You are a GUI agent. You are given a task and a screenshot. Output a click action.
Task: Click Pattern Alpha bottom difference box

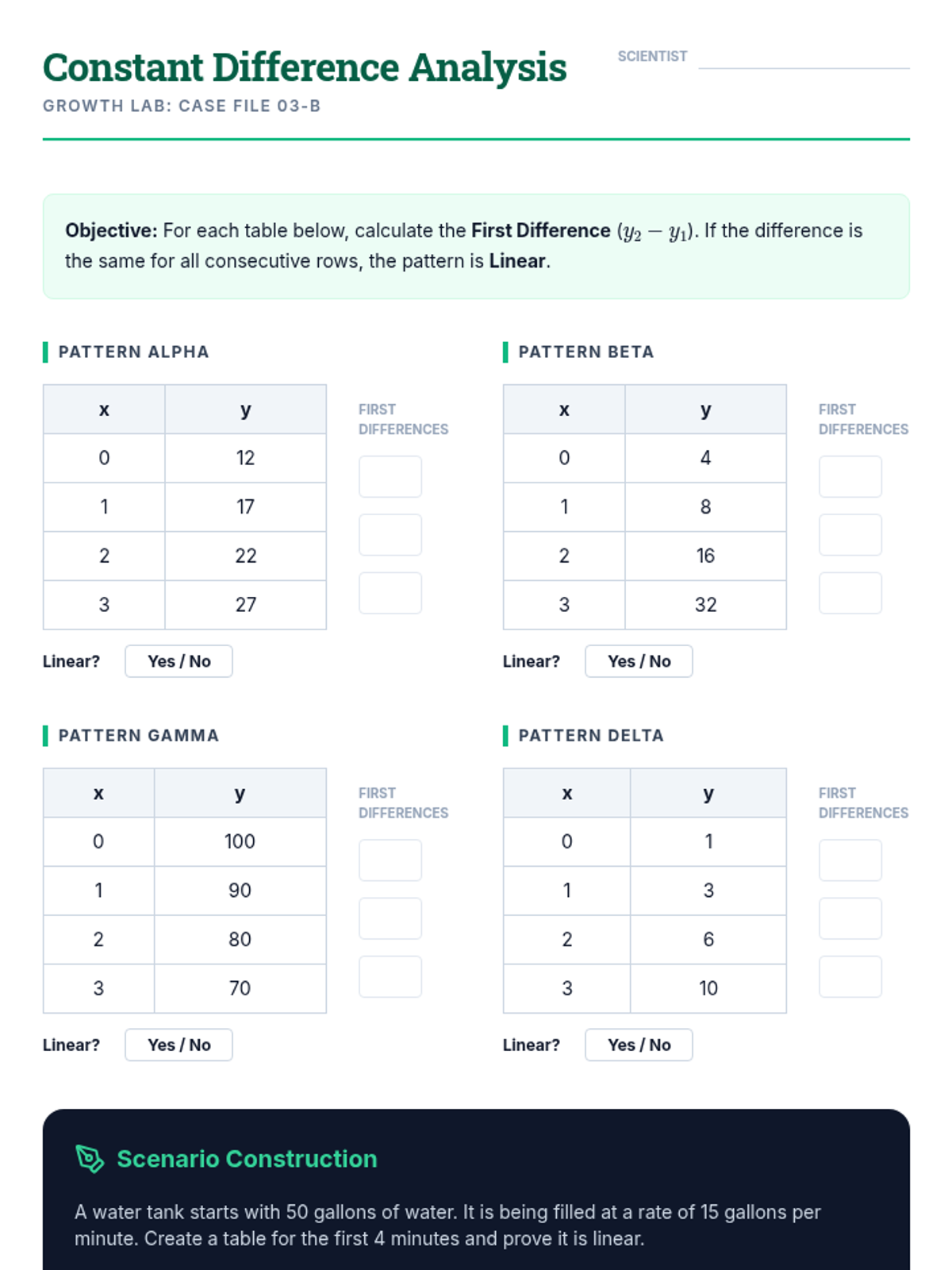(x=390, y=593)
